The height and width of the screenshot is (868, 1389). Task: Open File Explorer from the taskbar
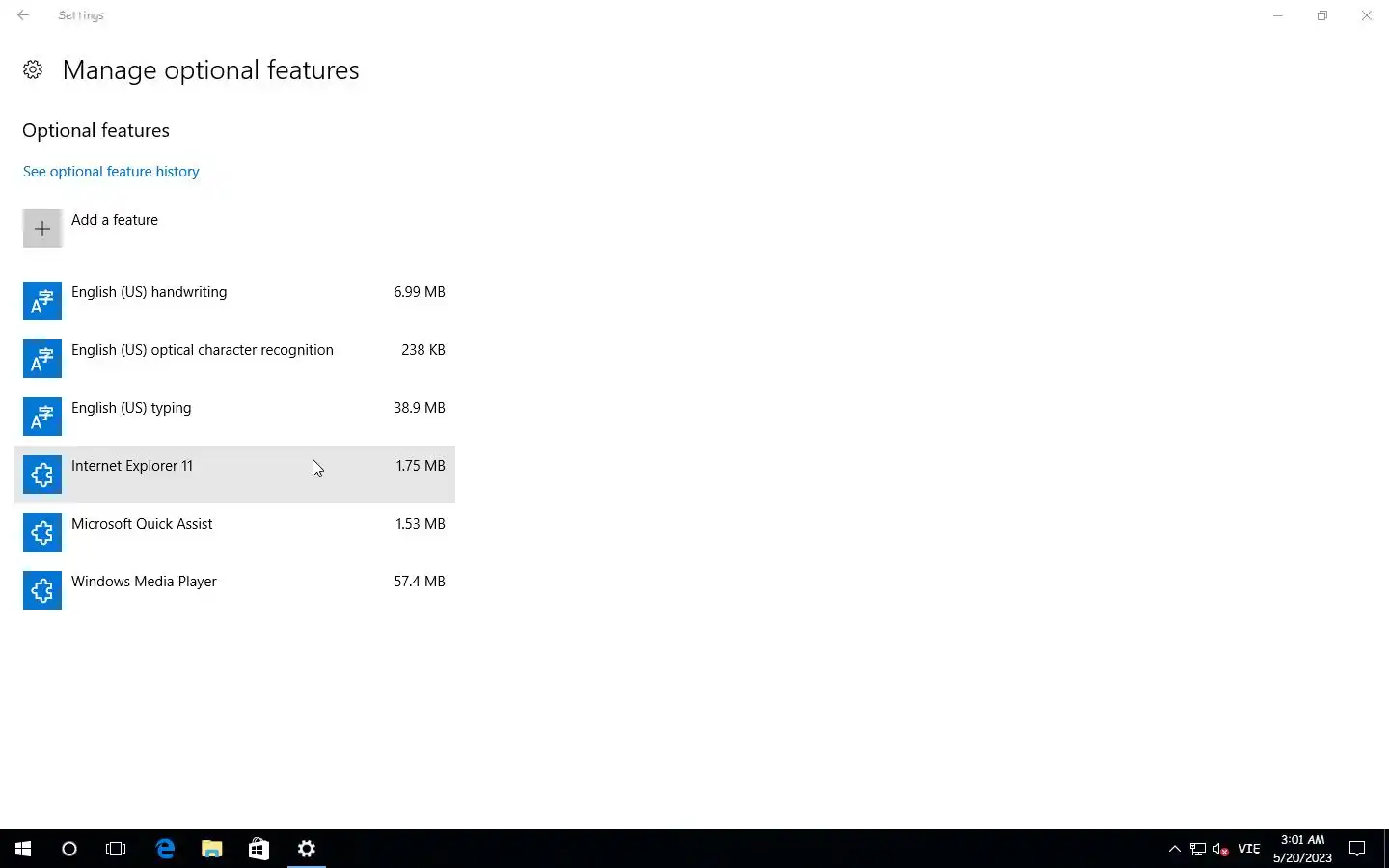pyautogui.click(x=212, y=849)
